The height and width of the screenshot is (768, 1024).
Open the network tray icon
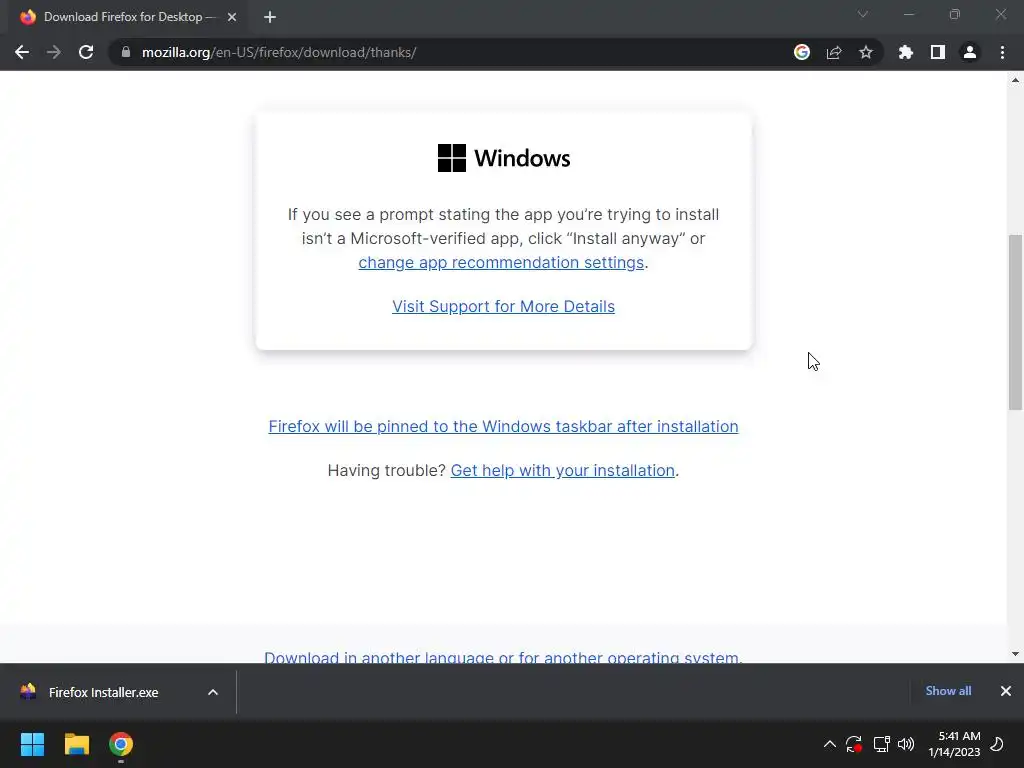(x=882, y=744)
